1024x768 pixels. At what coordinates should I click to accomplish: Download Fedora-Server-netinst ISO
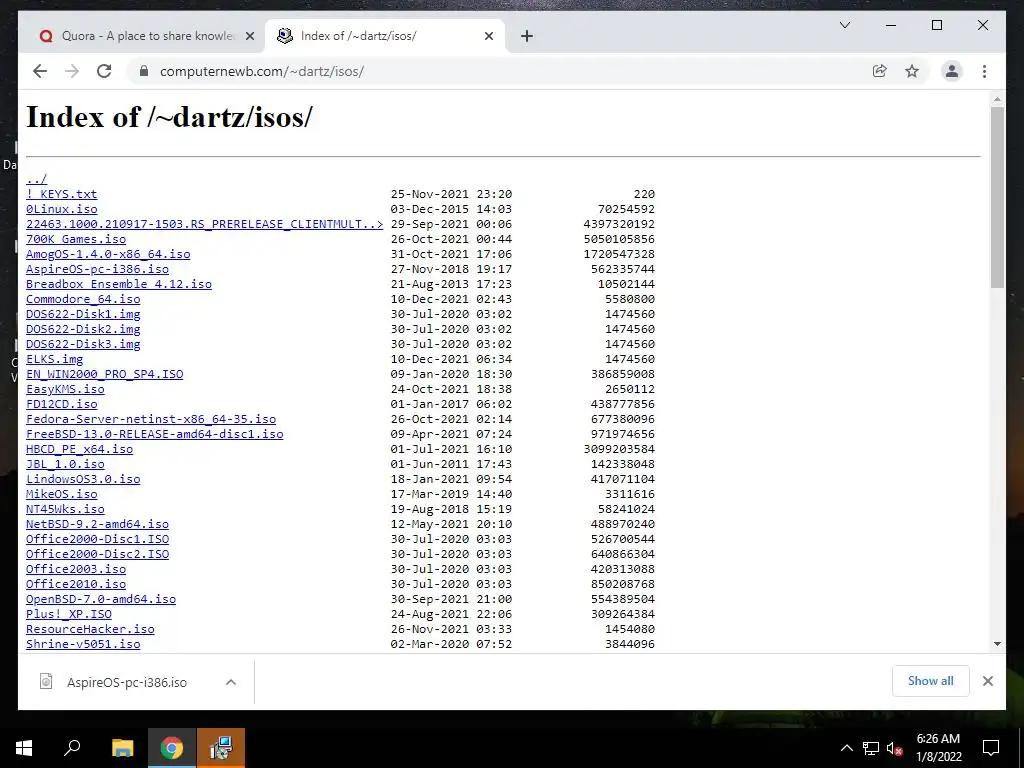click(x=151, y=419)
